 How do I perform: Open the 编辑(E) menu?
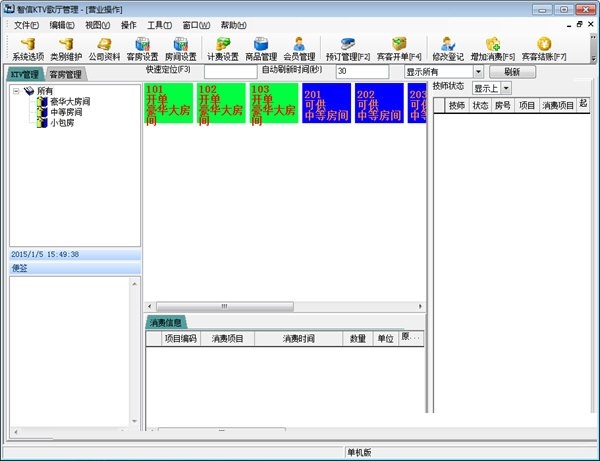click(62, 25)
